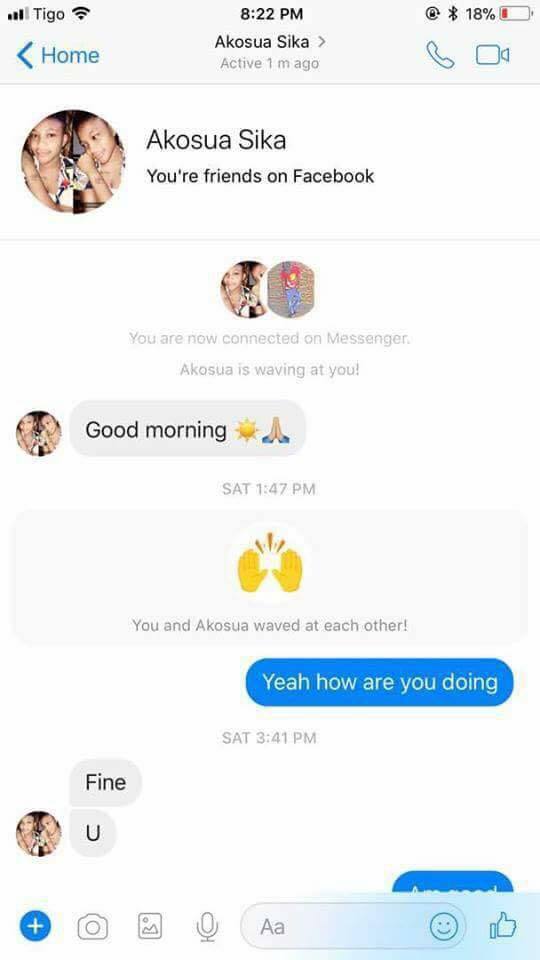Start a video call with Akosua
540x960 pixels.
[x=492, y=55]
